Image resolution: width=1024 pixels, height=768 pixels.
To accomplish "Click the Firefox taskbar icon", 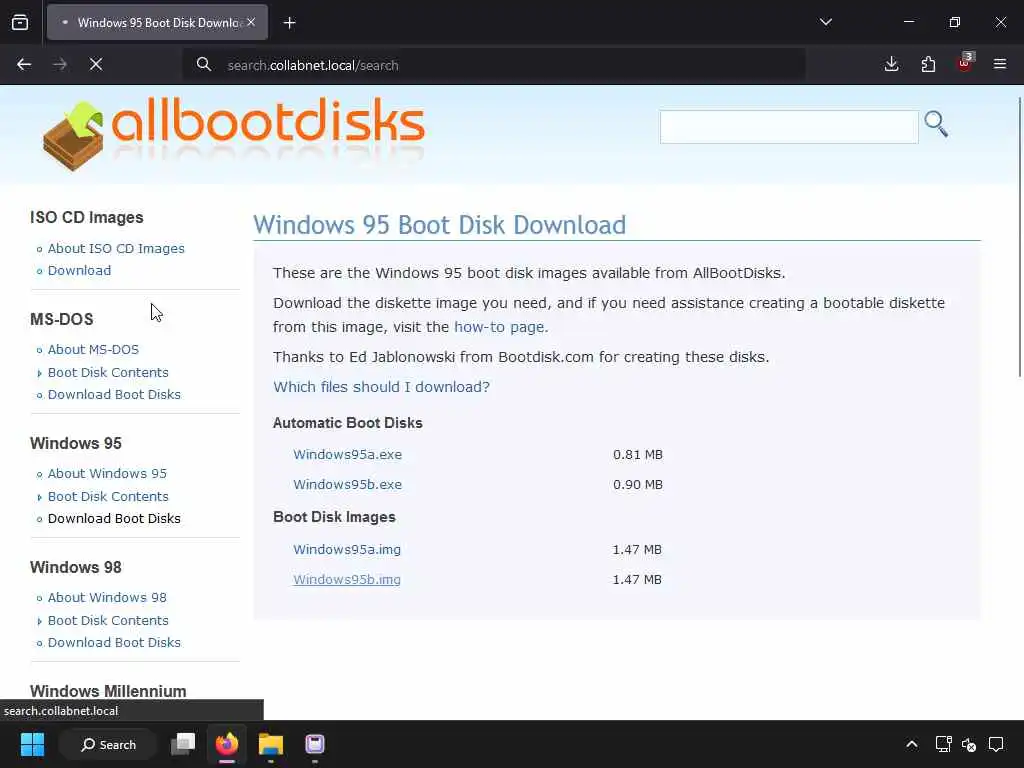I will tap(227, 744).
